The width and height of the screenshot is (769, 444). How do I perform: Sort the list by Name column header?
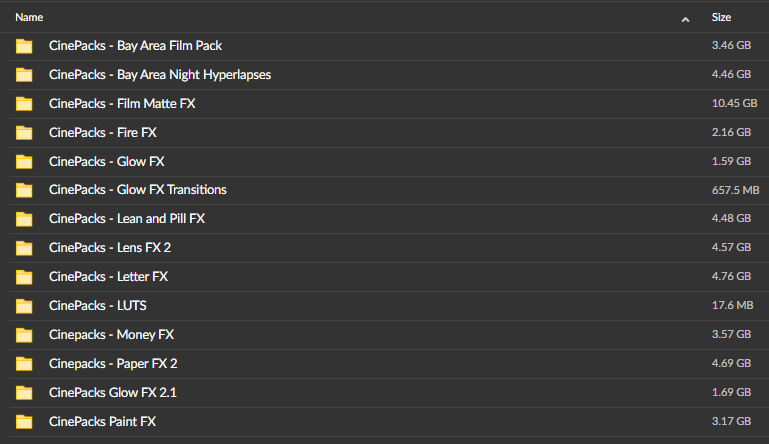pos(29,17)
